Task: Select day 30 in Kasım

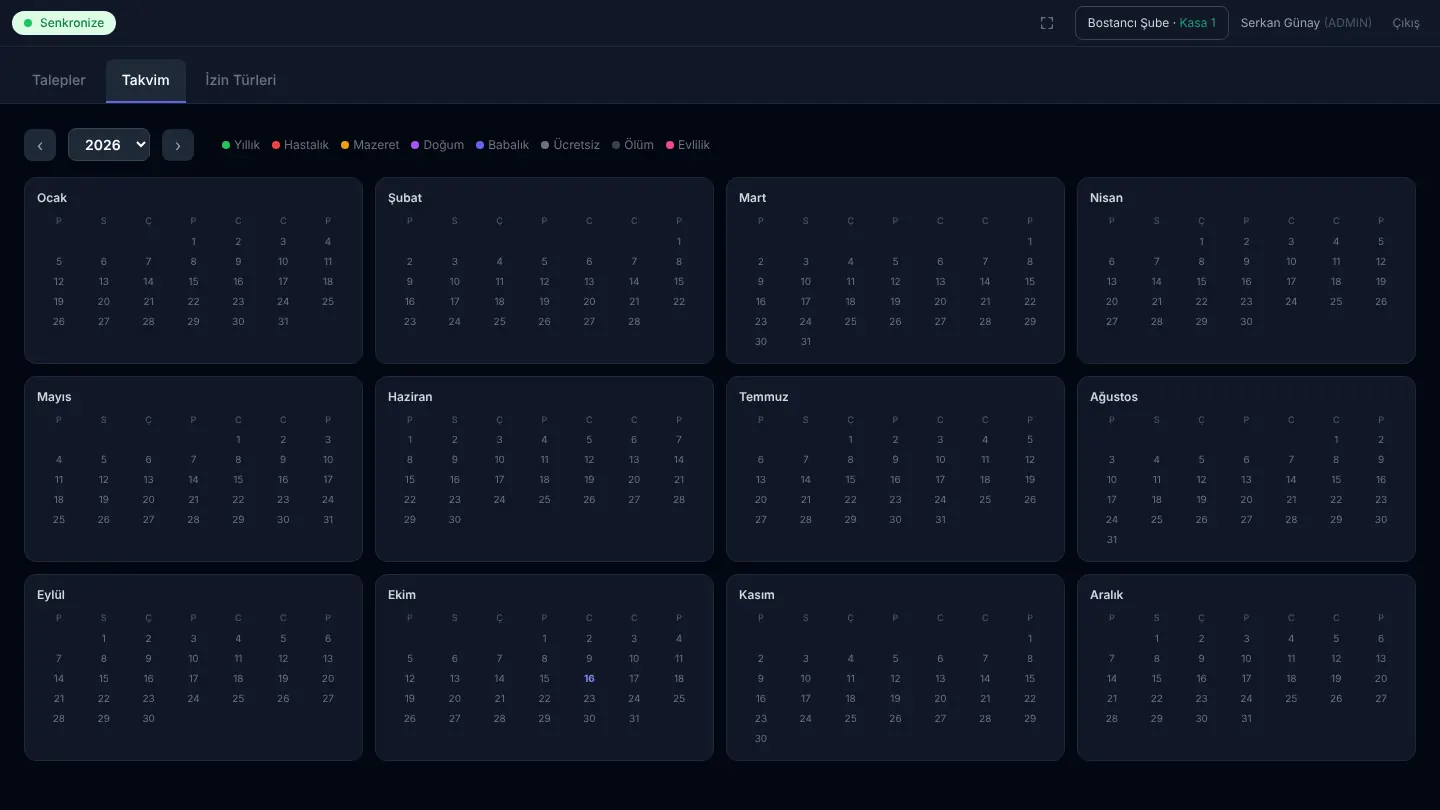Action: (761, 739)
